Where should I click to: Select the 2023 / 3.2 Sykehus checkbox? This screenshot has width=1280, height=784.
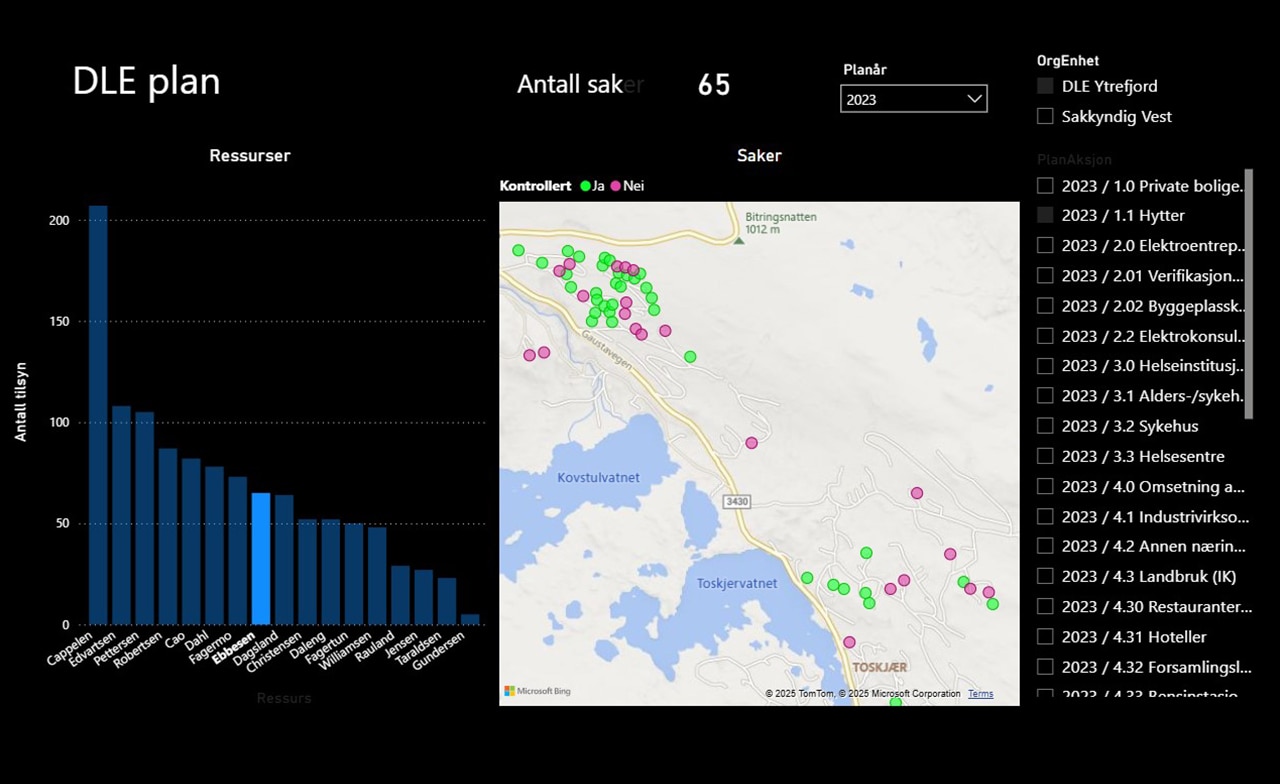click(1045, 426)
